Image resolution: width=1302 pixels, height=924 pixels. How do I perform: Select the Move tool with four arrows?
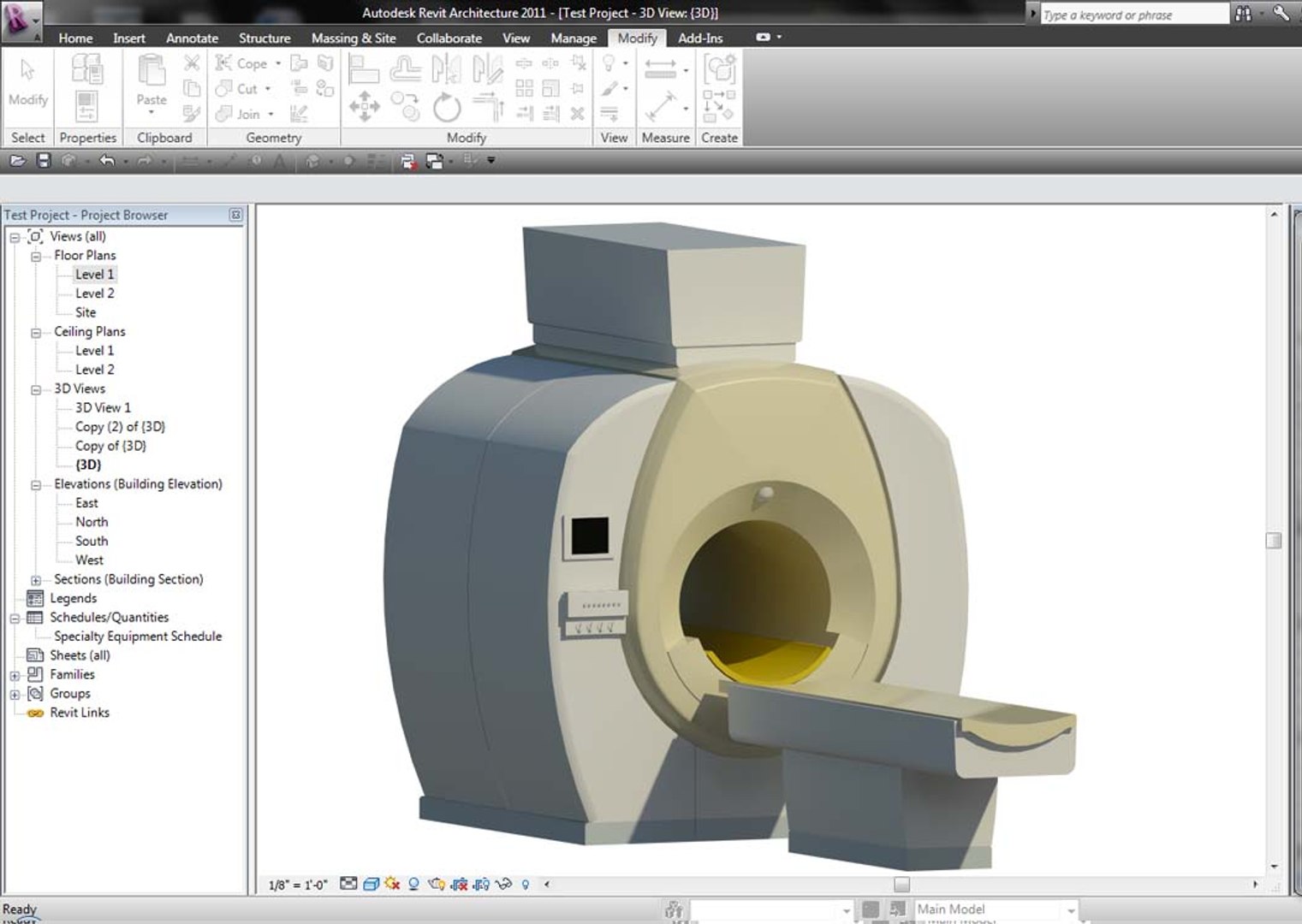pyautogui.click(x=365, y=108)
